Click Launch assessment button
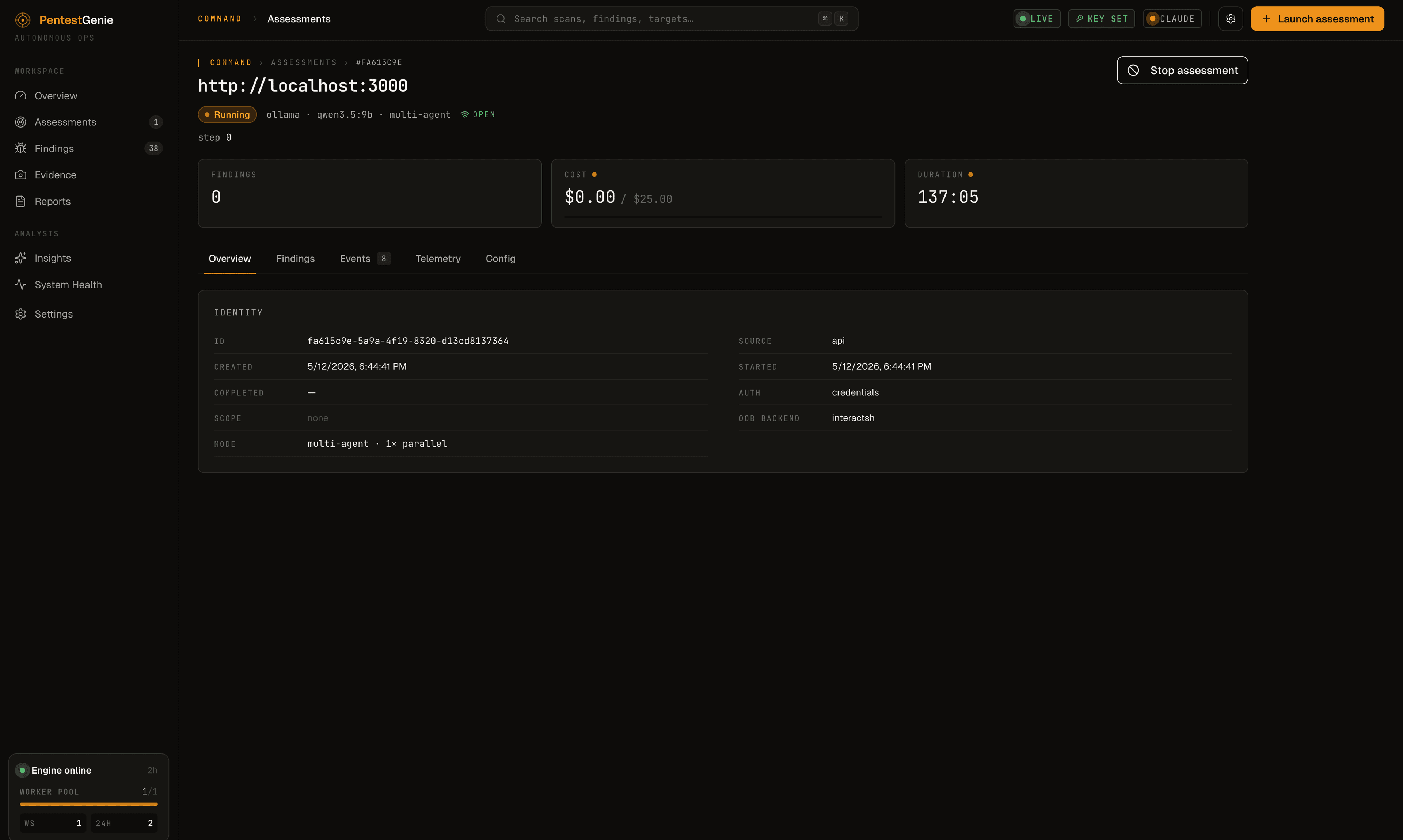1403x840 pixels. pyautogui.click(x=1318, y=19)
